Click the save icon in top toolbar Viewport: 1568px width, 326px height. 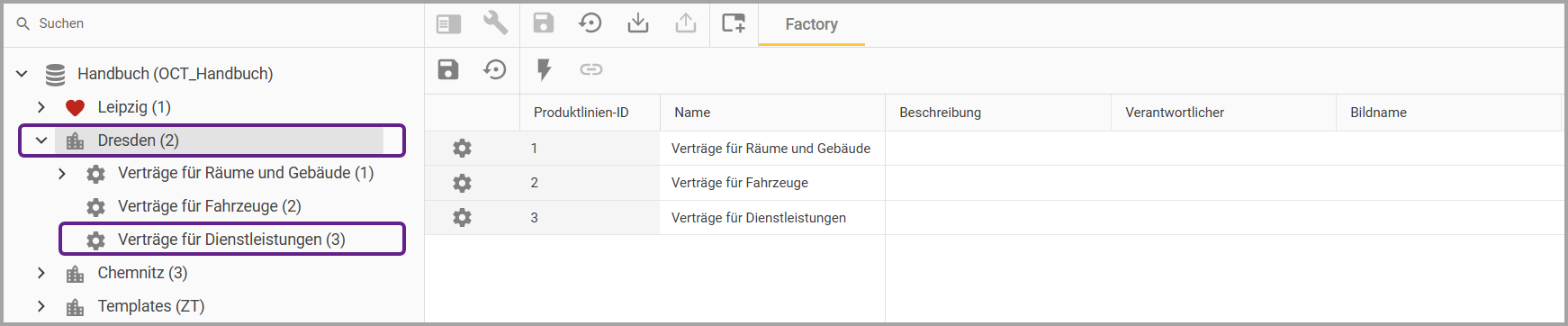[x=544, y=23]
